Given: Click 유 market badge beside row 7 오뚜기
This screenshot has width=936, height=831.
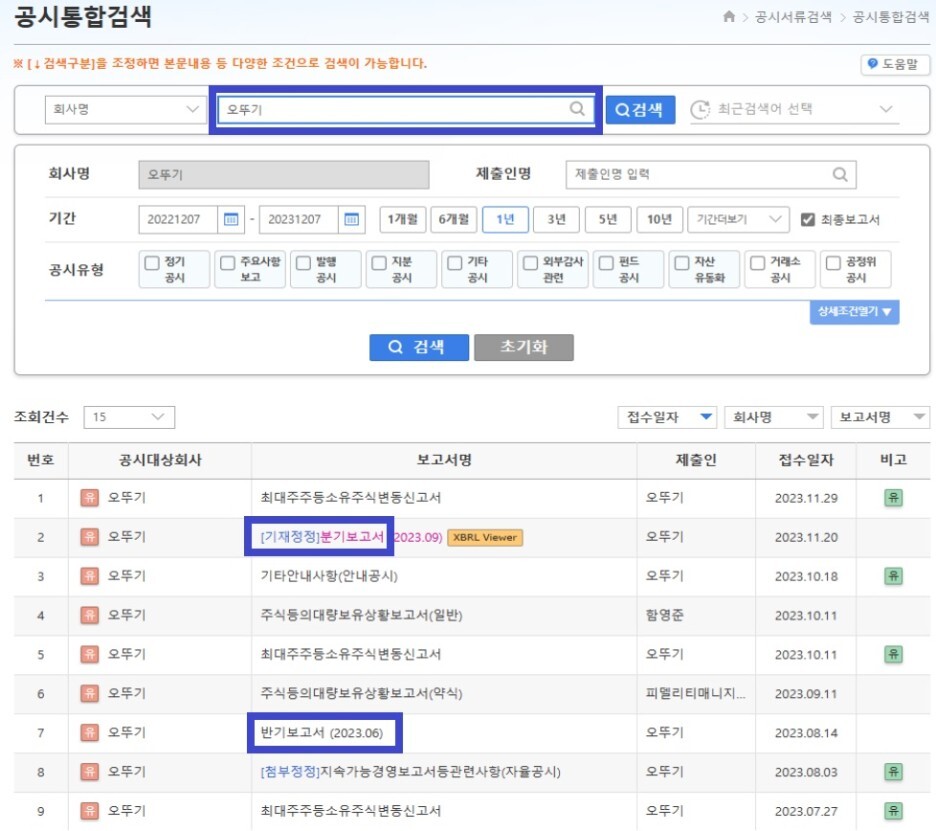Looking at the screenshot, I should [x=90, y=732].
